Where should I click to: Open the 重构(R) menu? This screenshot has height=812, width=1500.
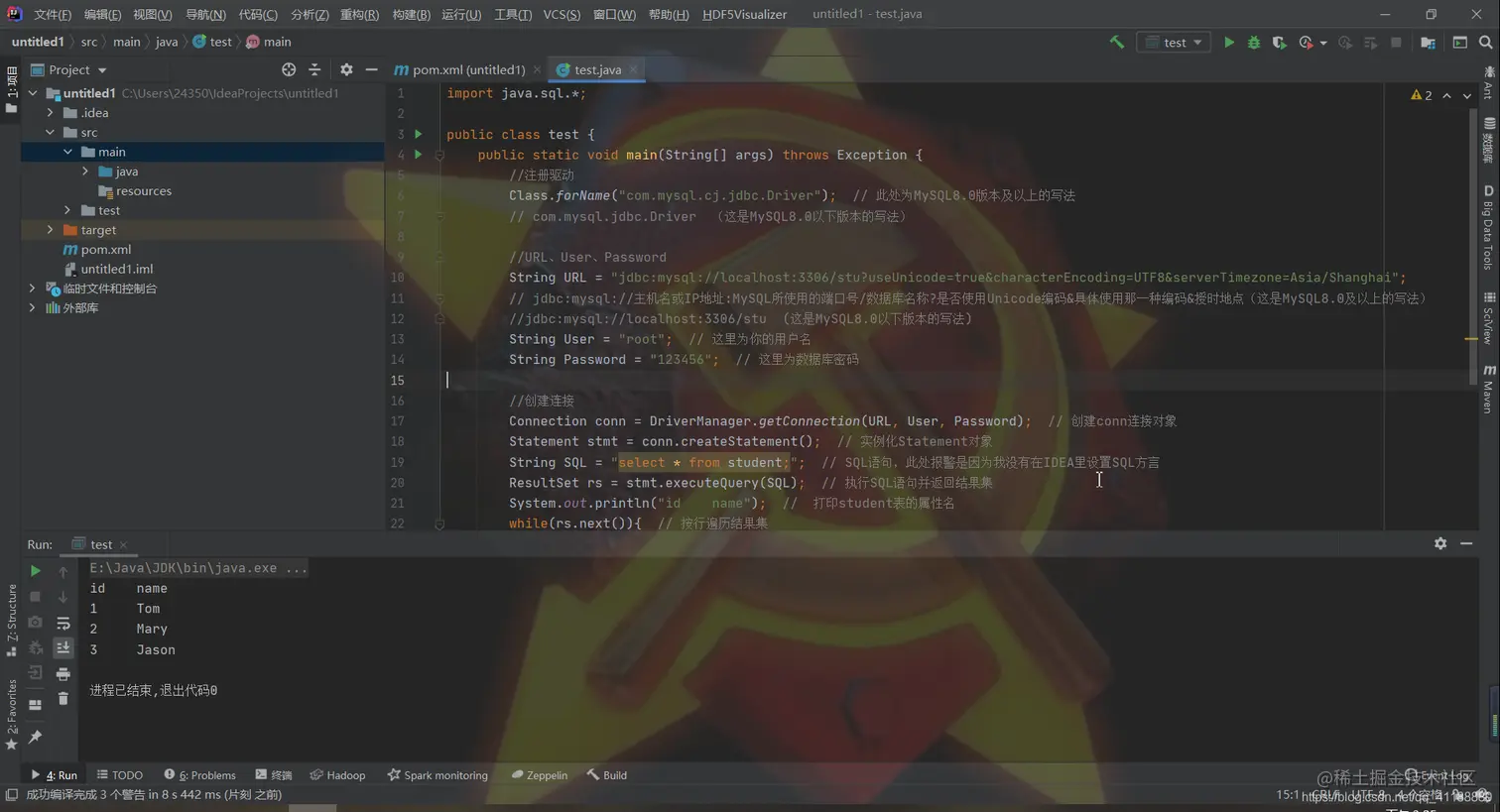359,14
